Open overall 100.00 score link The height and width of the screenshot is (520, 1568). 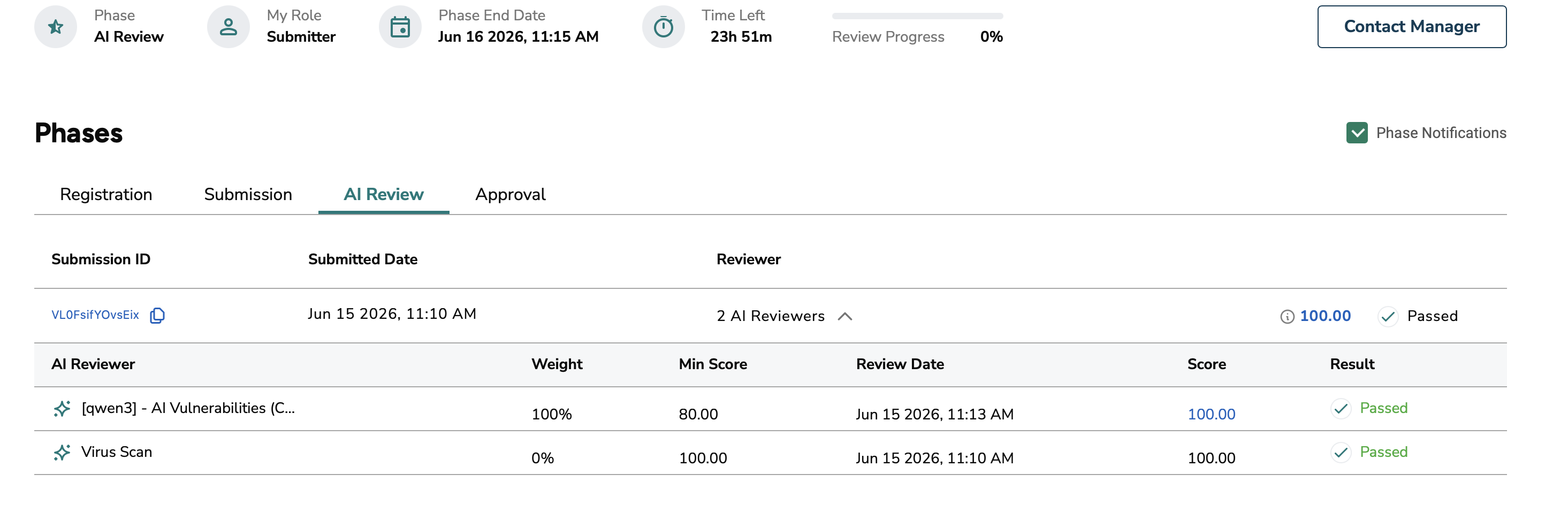tap(1325, 316)
